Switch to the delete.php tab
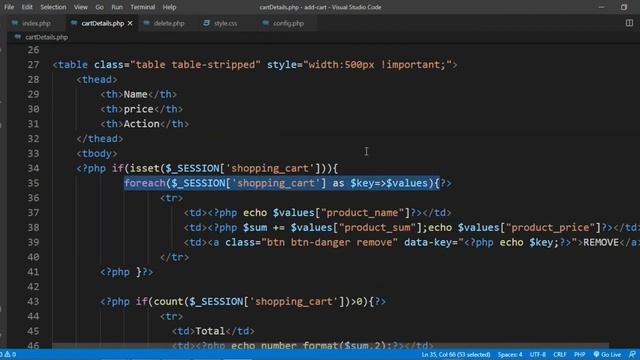 (169, 23)
